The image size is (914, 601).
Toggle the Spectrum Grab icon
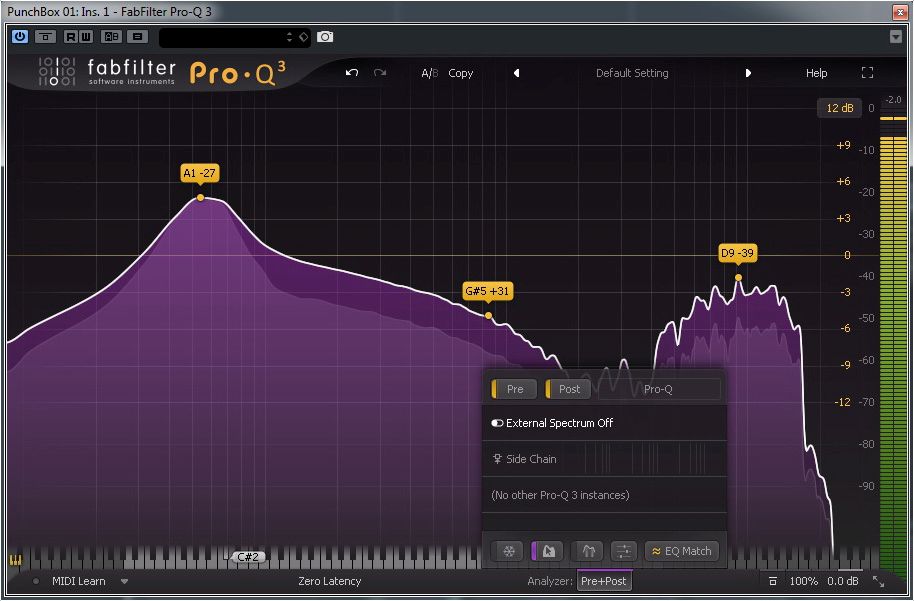pyautogui.click(x=548, y=551)
